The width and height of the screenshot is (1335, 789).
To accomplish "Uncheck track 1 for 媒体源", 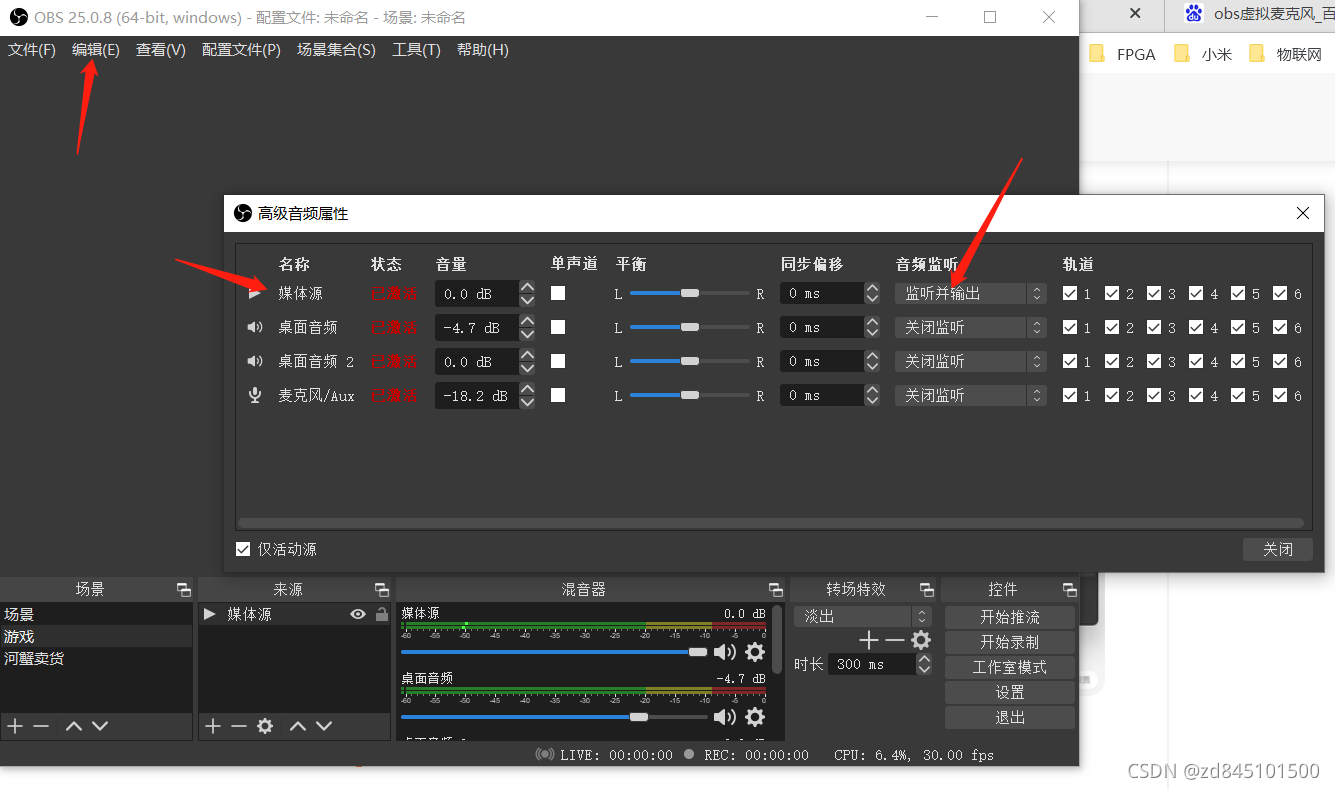I will 1070,293.
